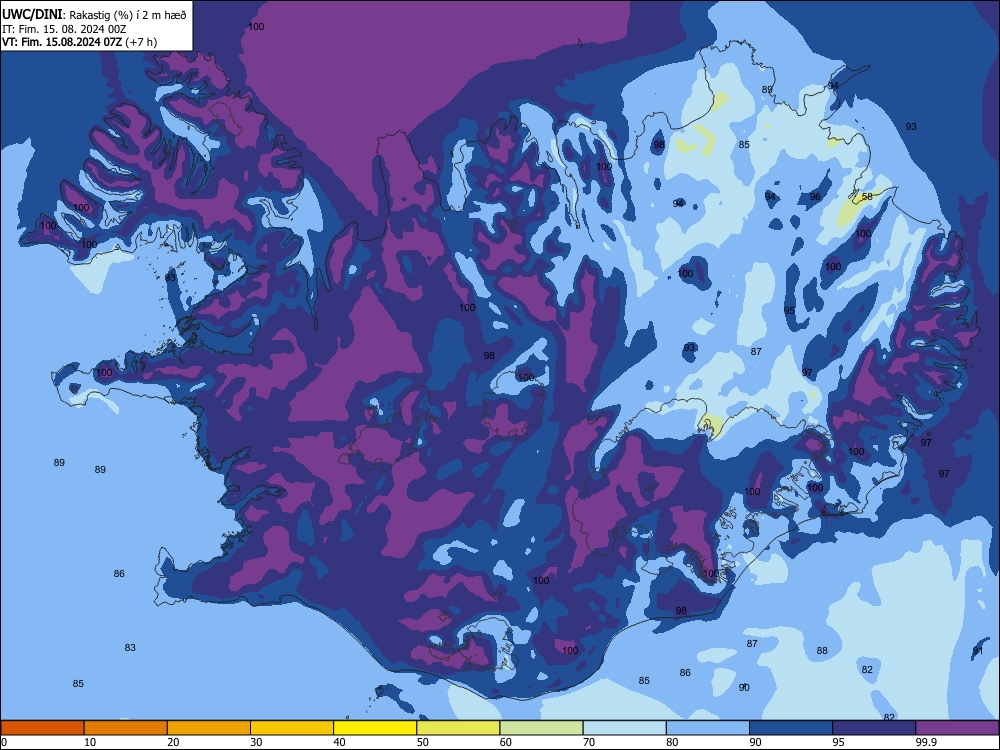Click the '(+7 h)' forecast offset text
Viewport: 1000px width, 750px height.
[141, 42]
